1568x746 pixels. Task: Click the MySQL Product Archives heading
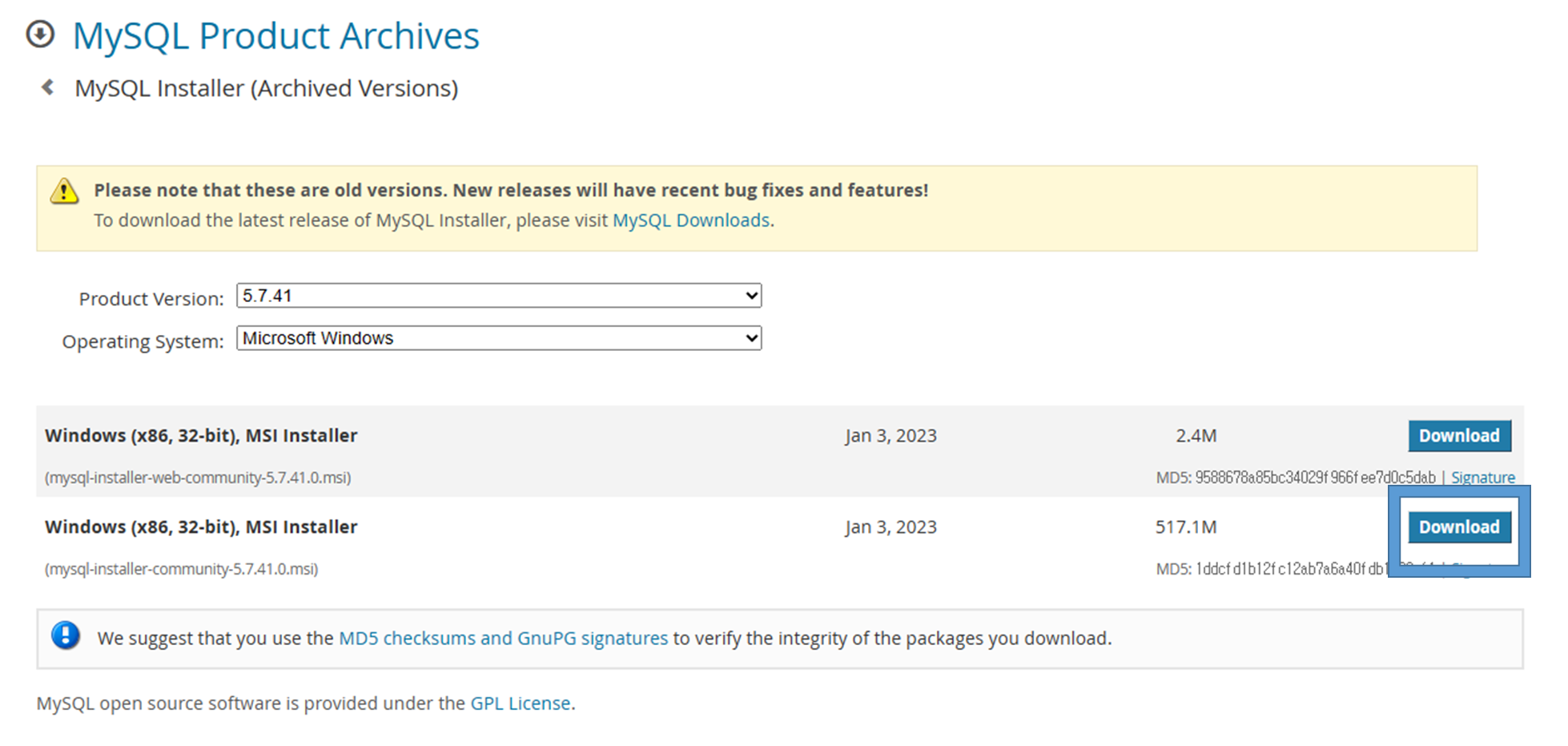click(x=275, y=36)
